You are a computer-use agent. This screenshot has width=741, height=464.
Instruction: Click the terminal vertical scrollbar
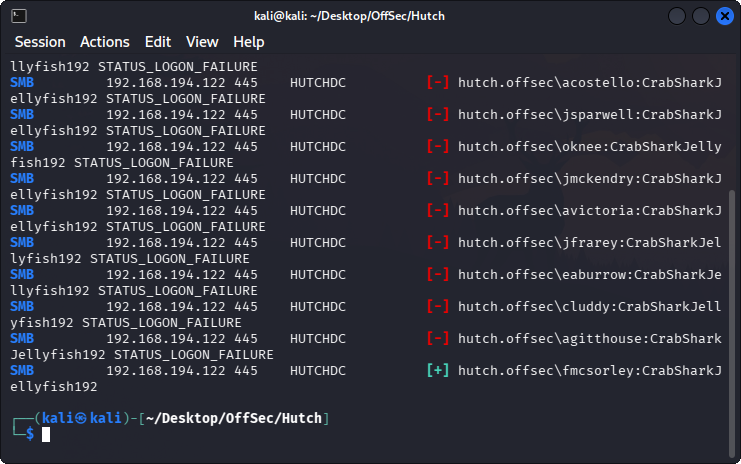point(732,323)
